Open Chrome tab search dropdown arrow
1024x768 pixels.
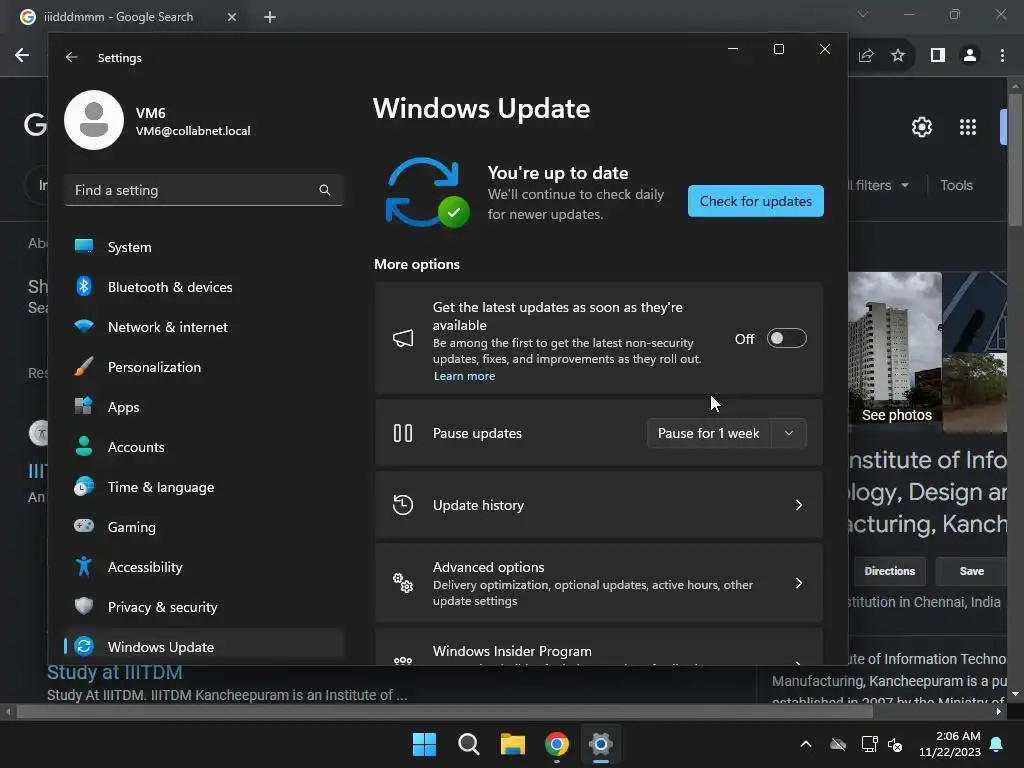pos(863,14)
